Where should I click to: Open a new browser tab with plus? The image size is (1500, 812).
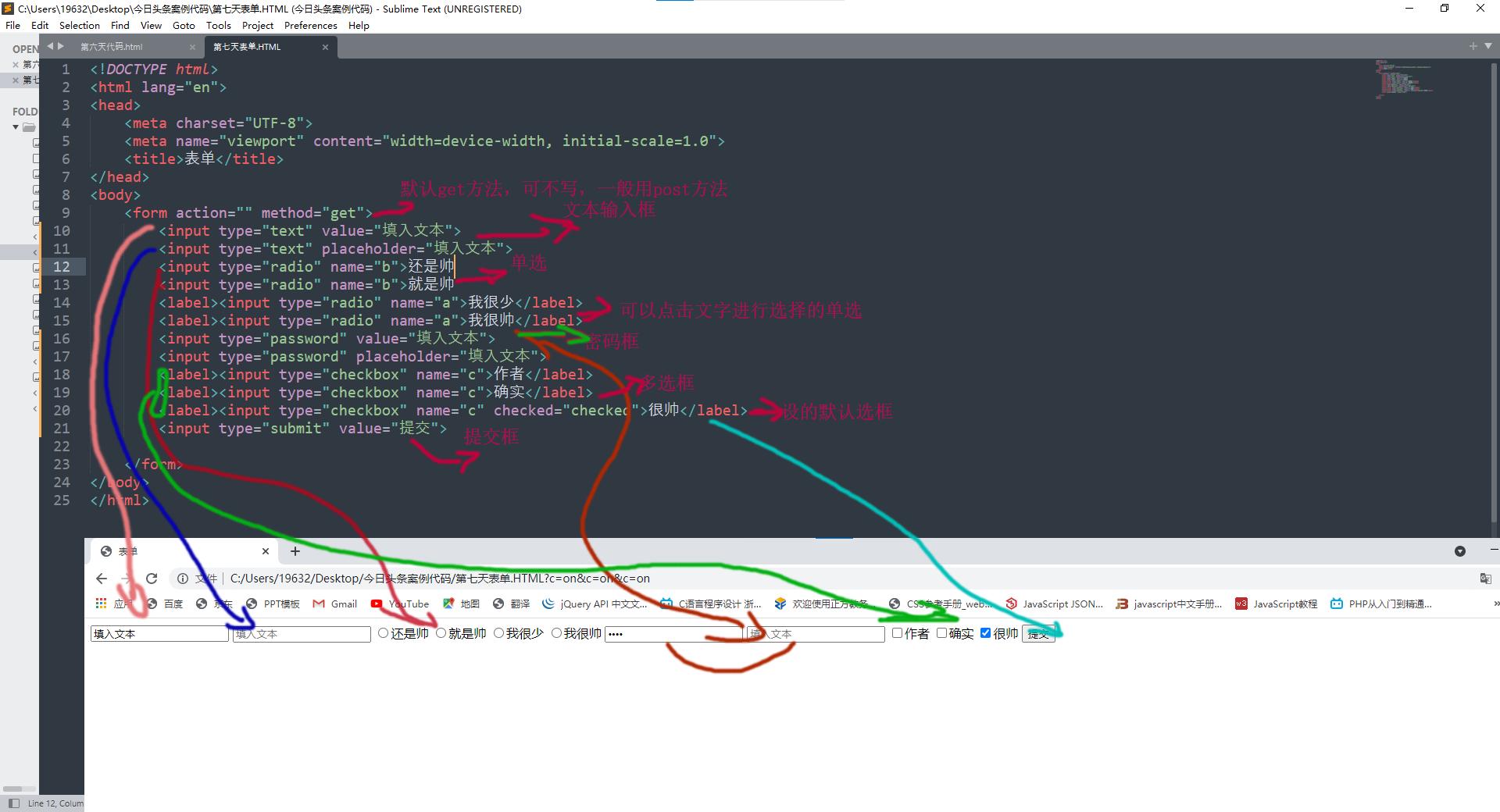295,551
